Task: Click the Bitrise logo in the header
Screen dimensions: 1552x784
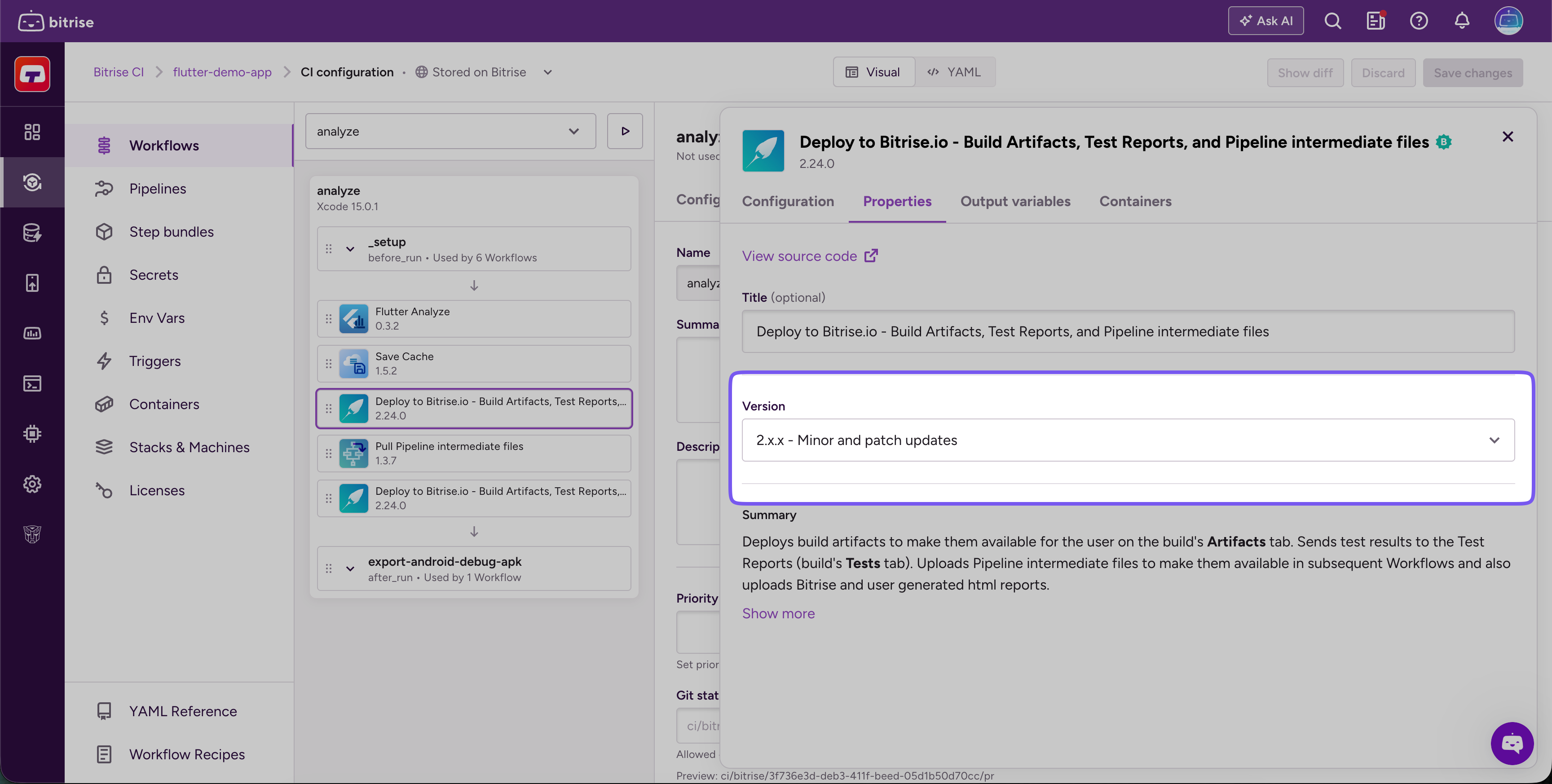Action: pyautogui.click(x=56, y=22)
